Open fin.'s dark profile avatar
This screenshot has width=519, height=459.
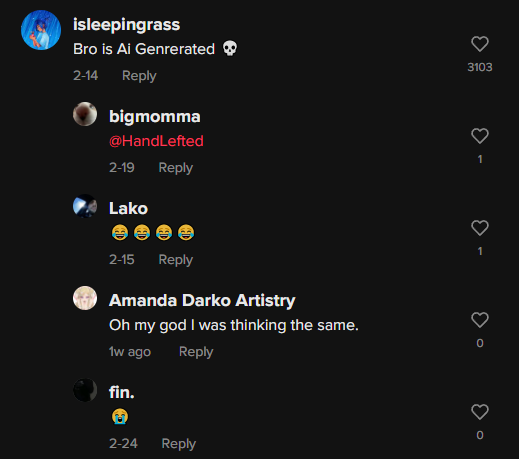pyautogui.click(x=85, y=390)
